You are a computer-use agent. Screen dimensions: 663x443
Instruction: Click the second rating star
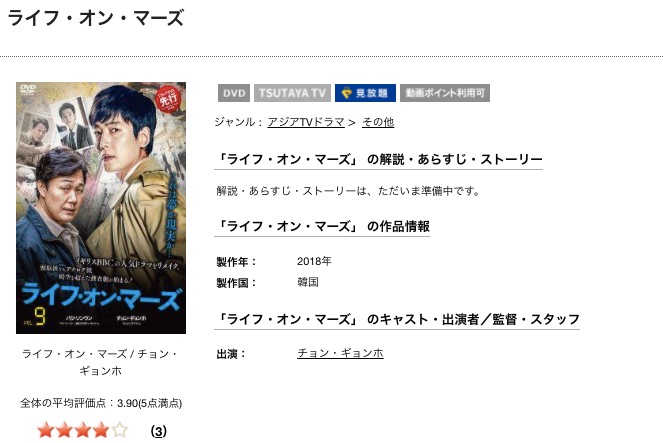click(x=64, y=431)
